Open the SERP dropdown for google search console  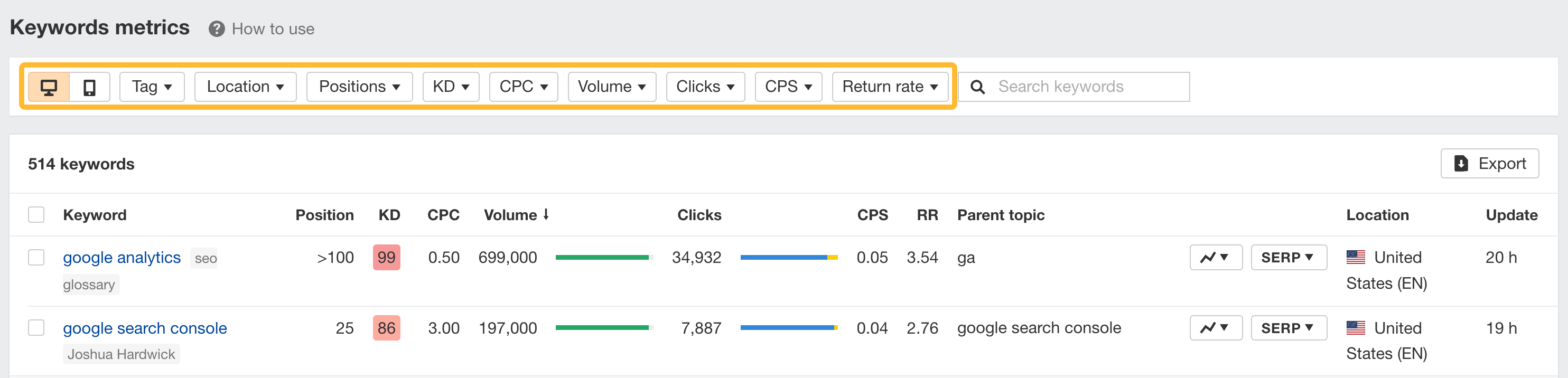click(1289, 328)
